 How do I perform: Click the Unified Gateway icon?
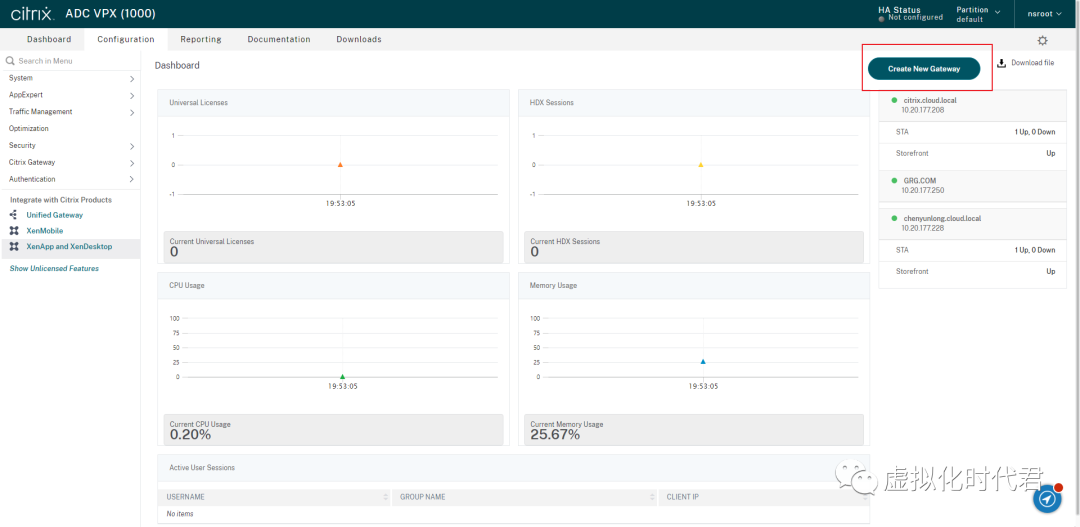tap(14, 215)
